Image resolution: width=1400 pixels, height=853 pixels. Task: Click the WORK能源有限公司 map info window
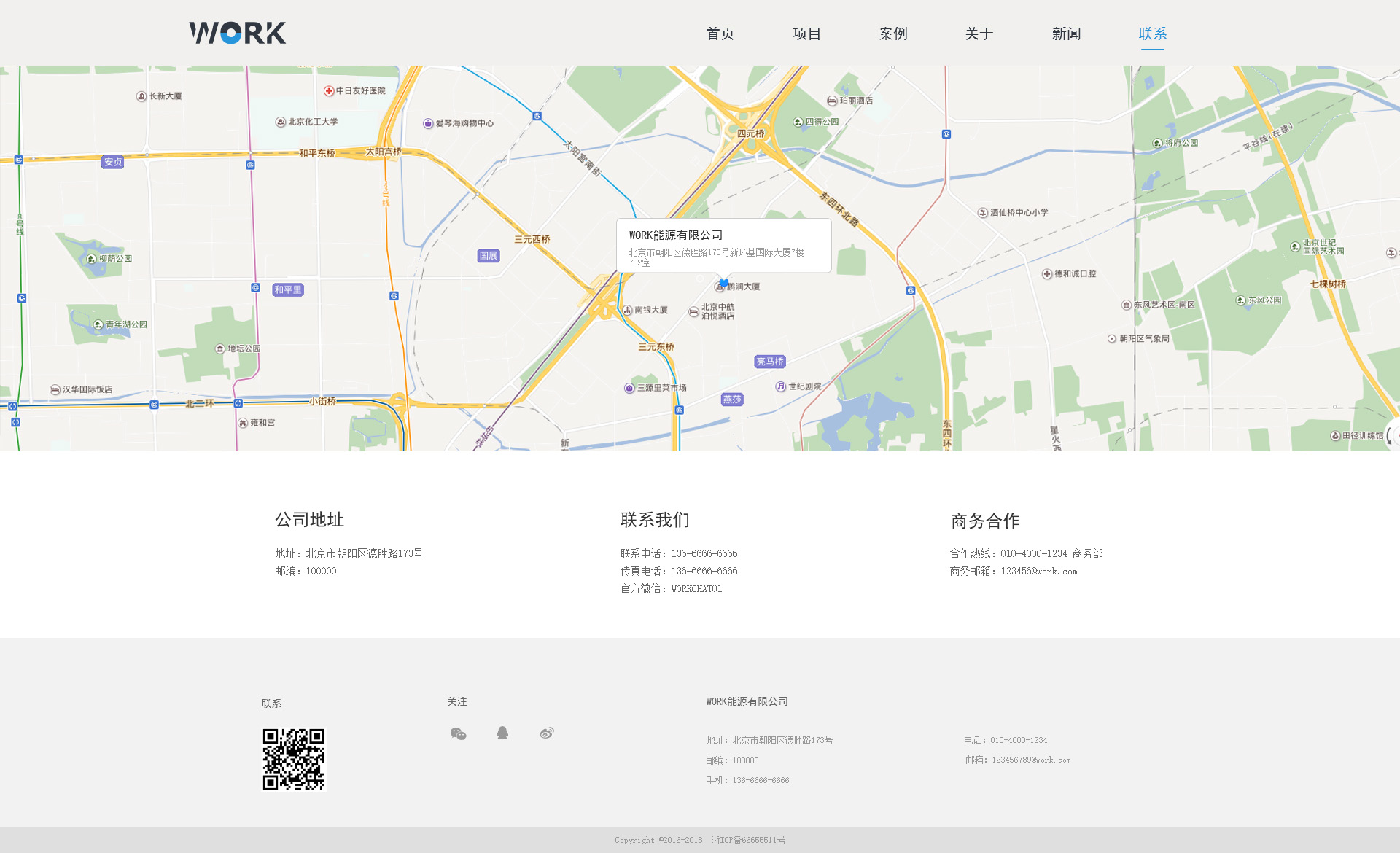click(723, 246)
